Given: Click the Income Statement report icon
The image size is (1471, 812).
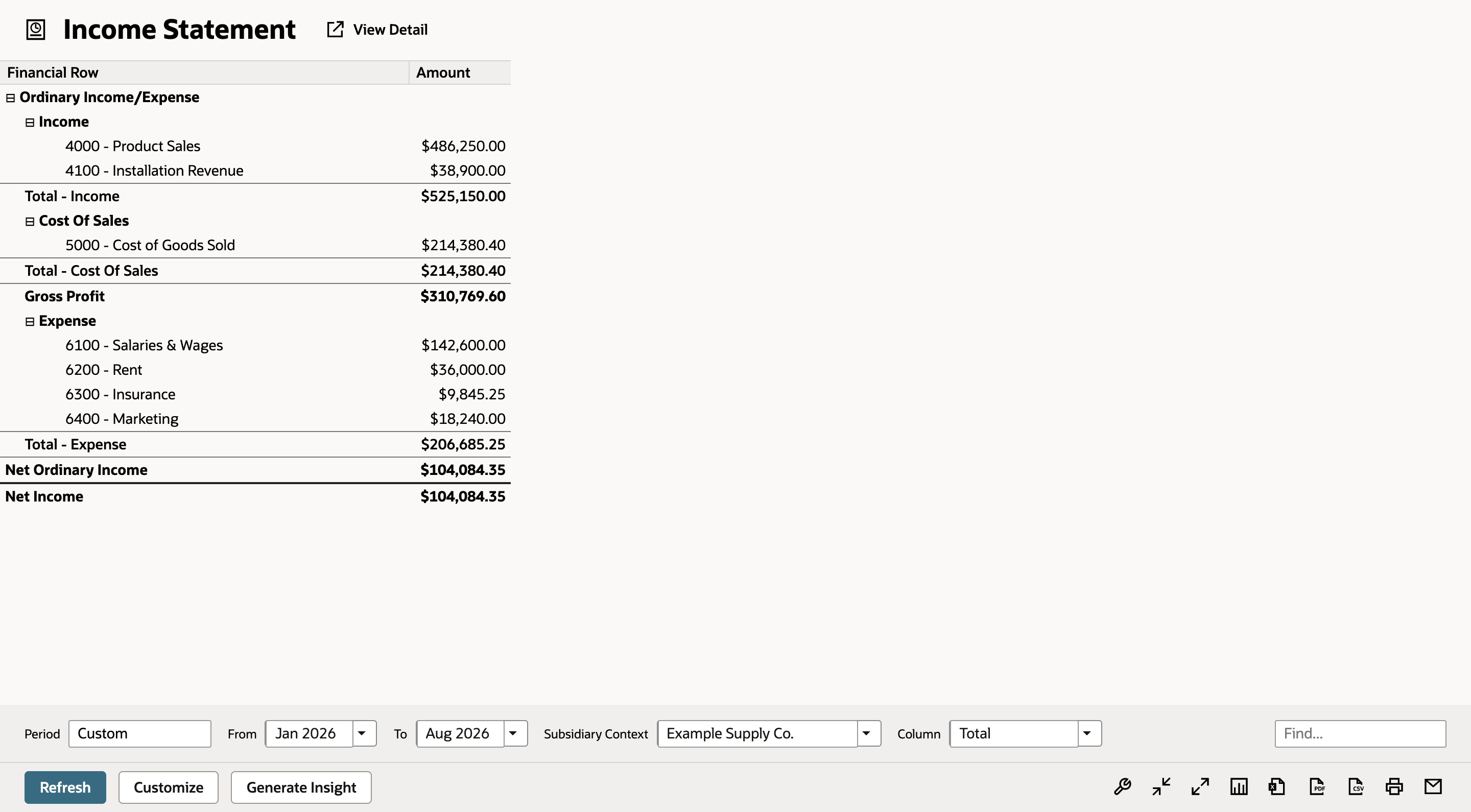Looking at the screenshot, I should (35, 29).
